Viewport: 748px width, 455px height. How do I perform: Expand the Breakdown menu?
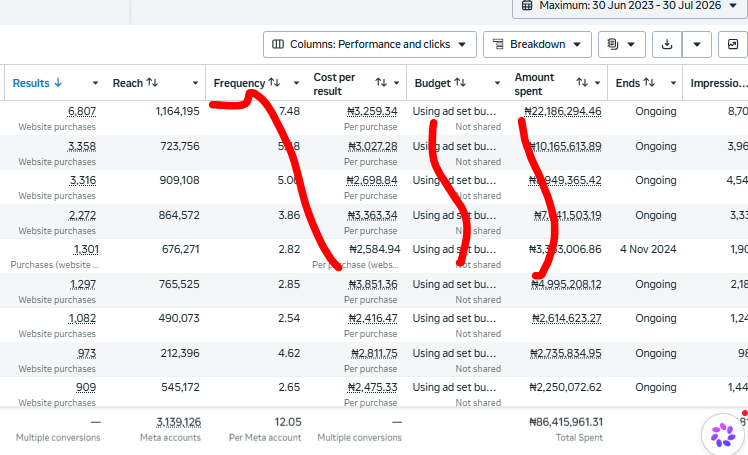click(537, 44)
